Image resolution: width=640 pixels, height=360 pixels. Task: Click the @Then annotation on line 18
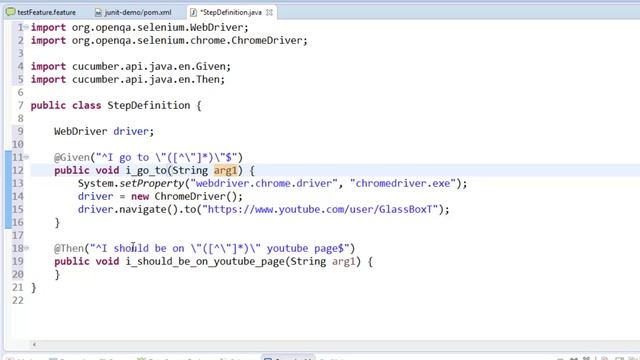point(69,248)
